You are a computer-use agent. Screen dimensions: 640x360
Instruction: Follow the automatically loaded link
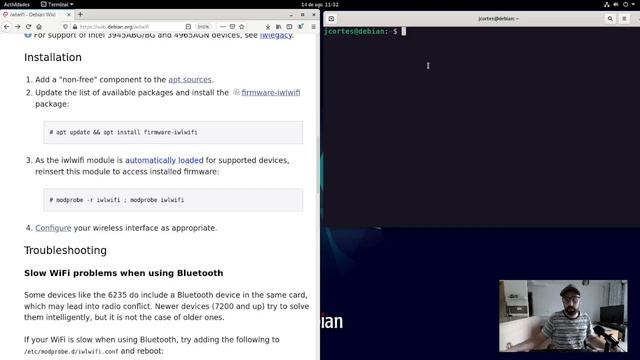(164, 160)
